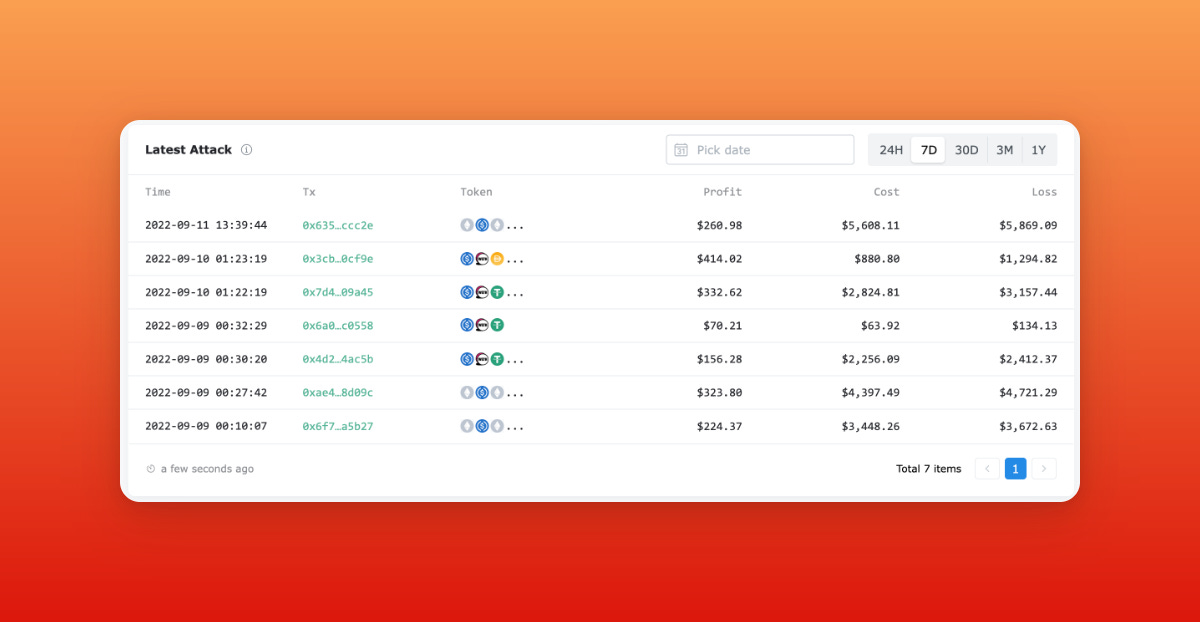Click the Loss column header
This screenshot has height=622, width=1200.
[x=1044, y=192]
